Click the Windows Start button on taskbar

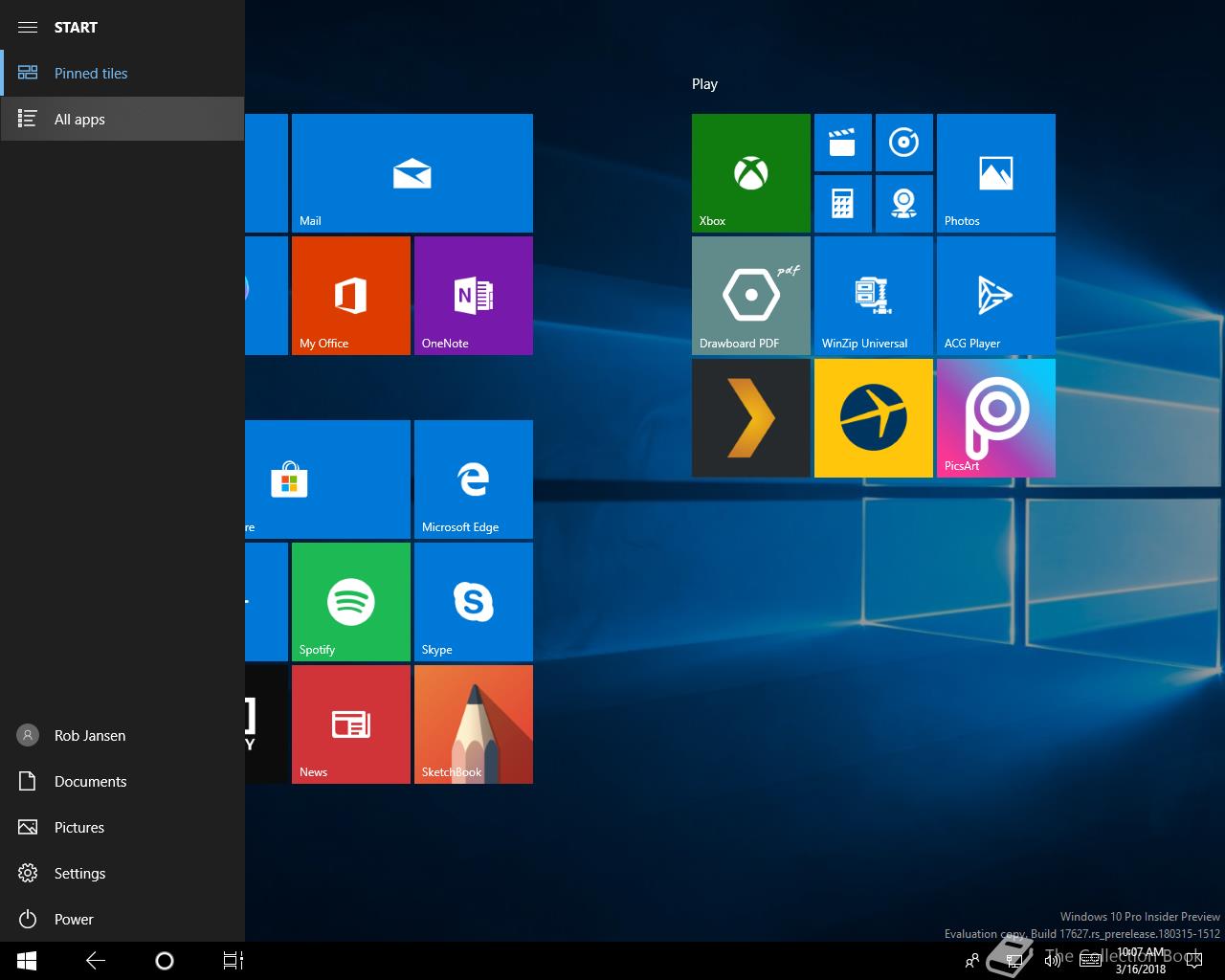(x=27, y=961)
